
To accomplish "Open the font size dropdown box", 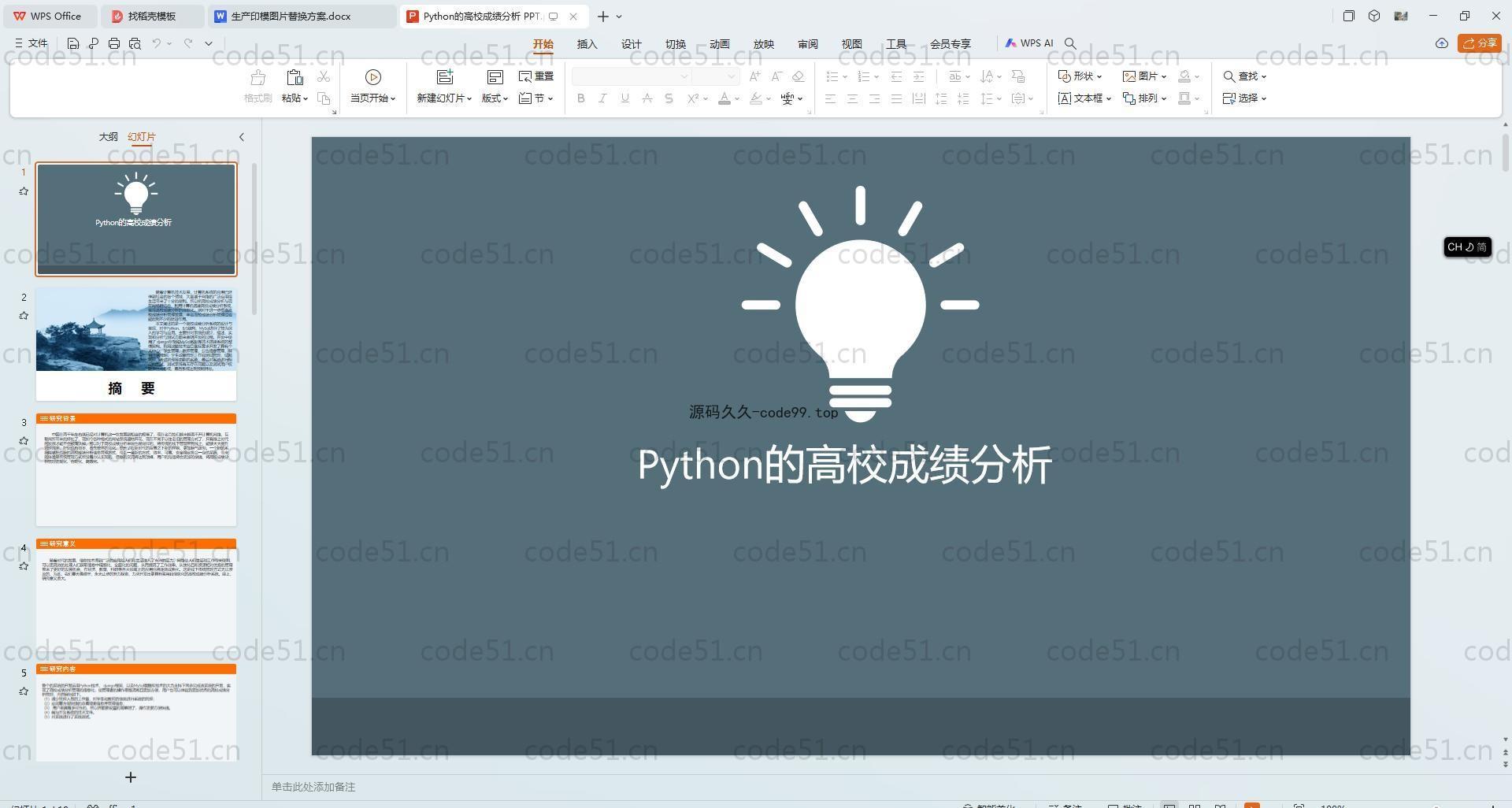I will coord(715,76).
